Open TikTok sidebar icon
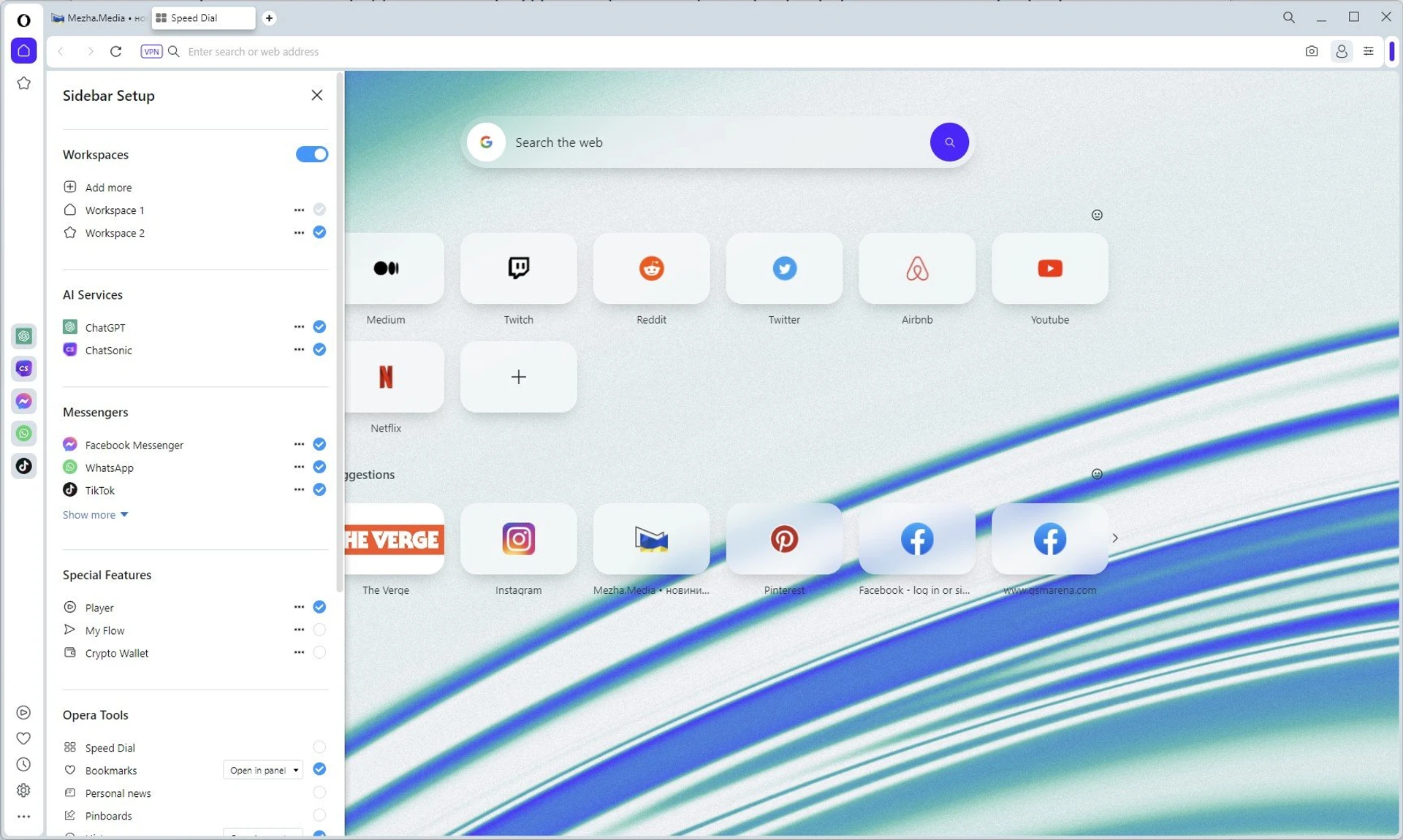This screenshot has height=840, width=1403. pos(23,465)
